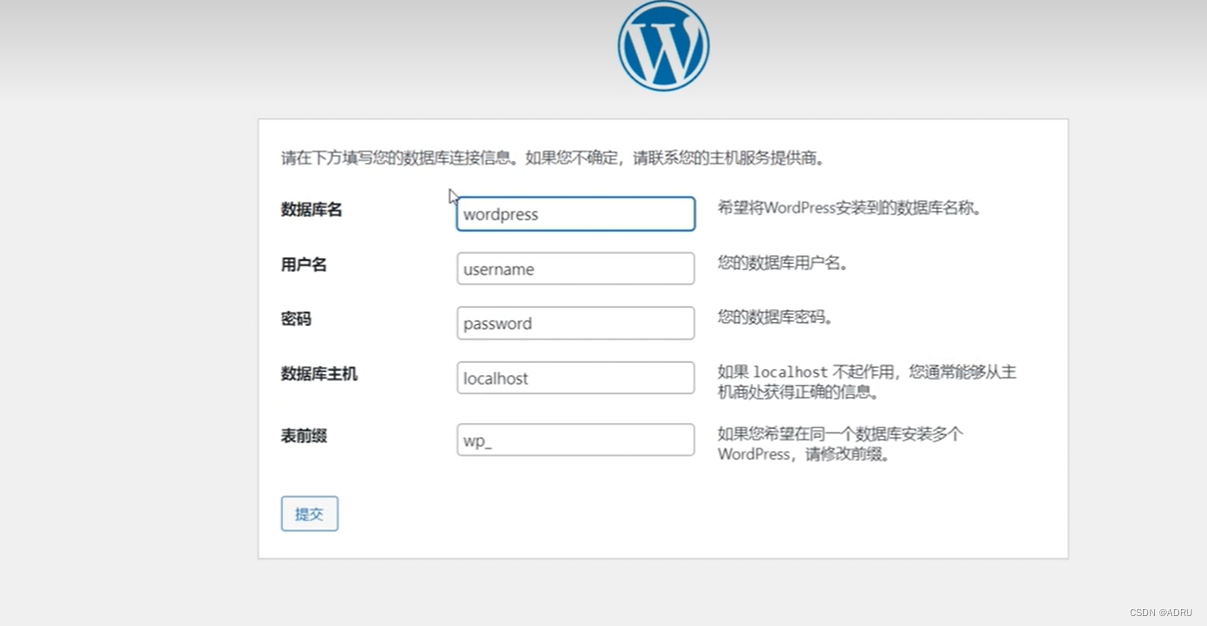Click the 密码 label
The width and height of the screenshot is (1207, 626).
[296, 319]
